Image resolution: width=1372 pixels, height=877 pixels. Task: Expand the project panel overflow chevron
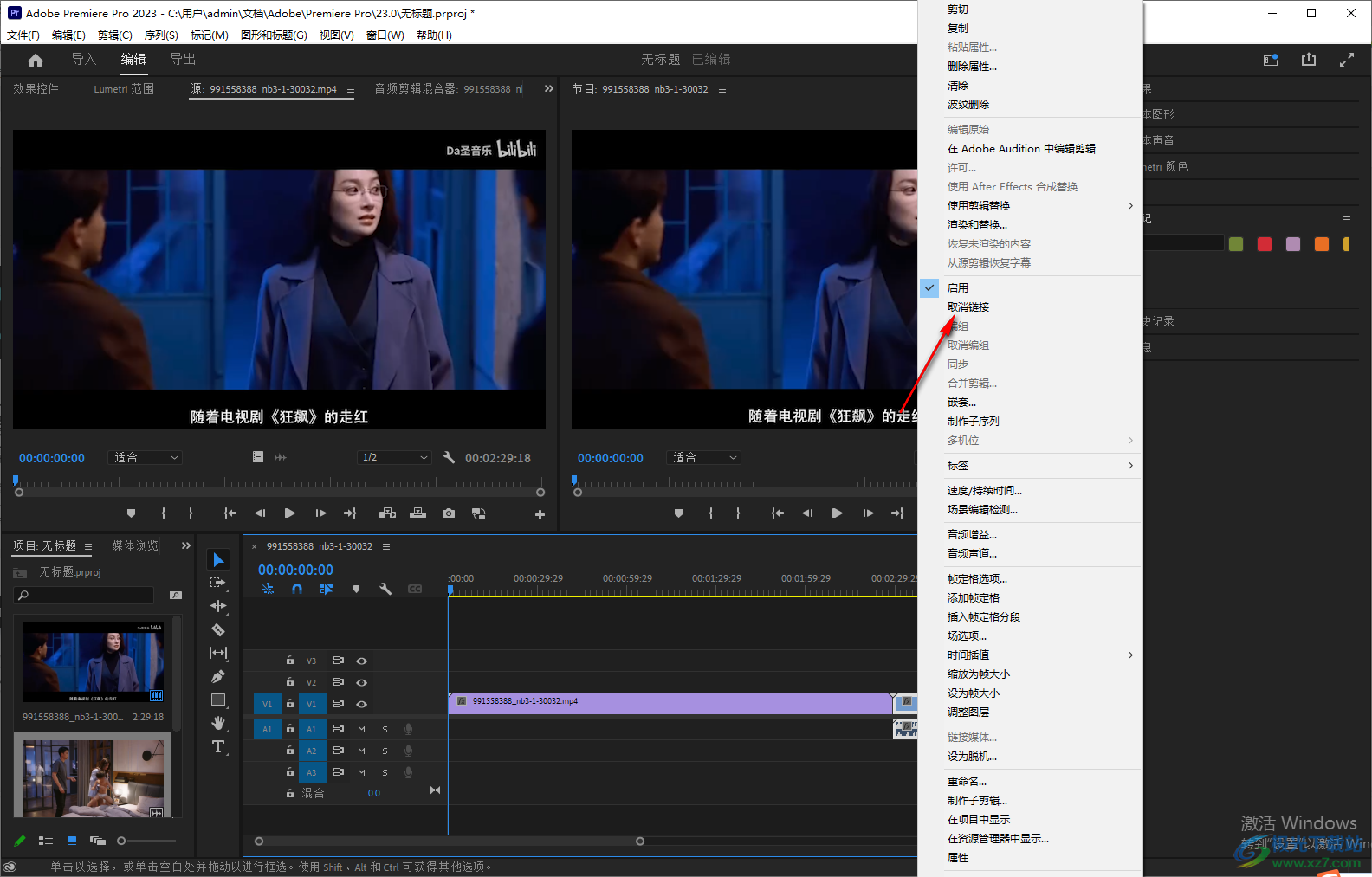(x=185, y=545)
